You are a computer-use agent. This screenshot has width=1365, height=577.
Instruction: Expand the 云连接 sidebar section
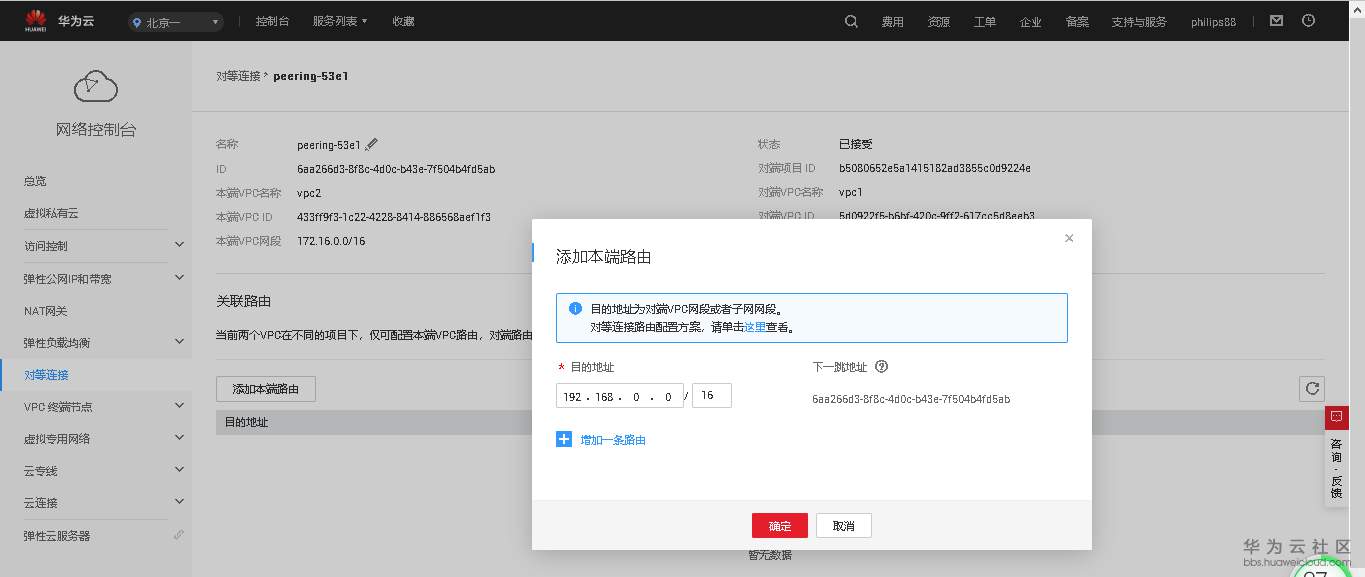(x=179, y=502)
